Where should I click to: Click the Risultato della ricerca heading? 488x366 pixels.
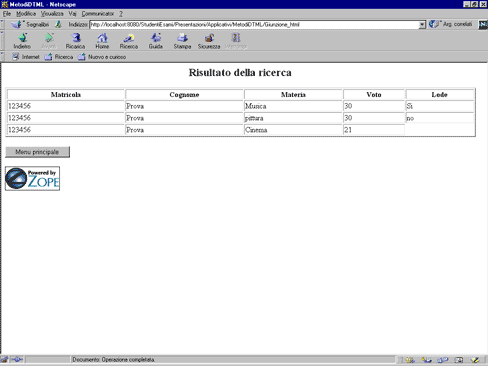(240, 72)
